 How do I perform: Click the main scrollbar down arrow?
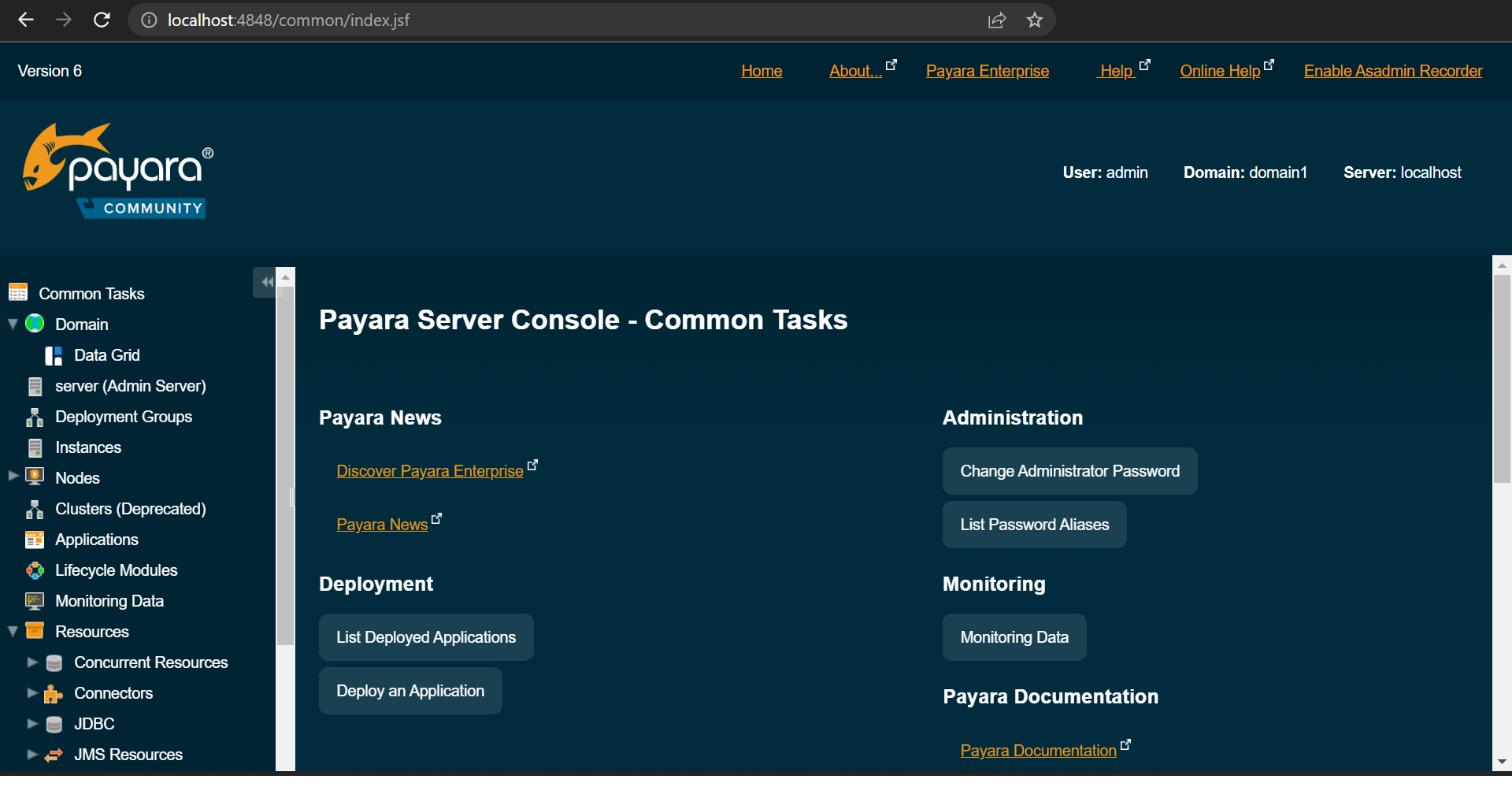tap(1503, 762)
